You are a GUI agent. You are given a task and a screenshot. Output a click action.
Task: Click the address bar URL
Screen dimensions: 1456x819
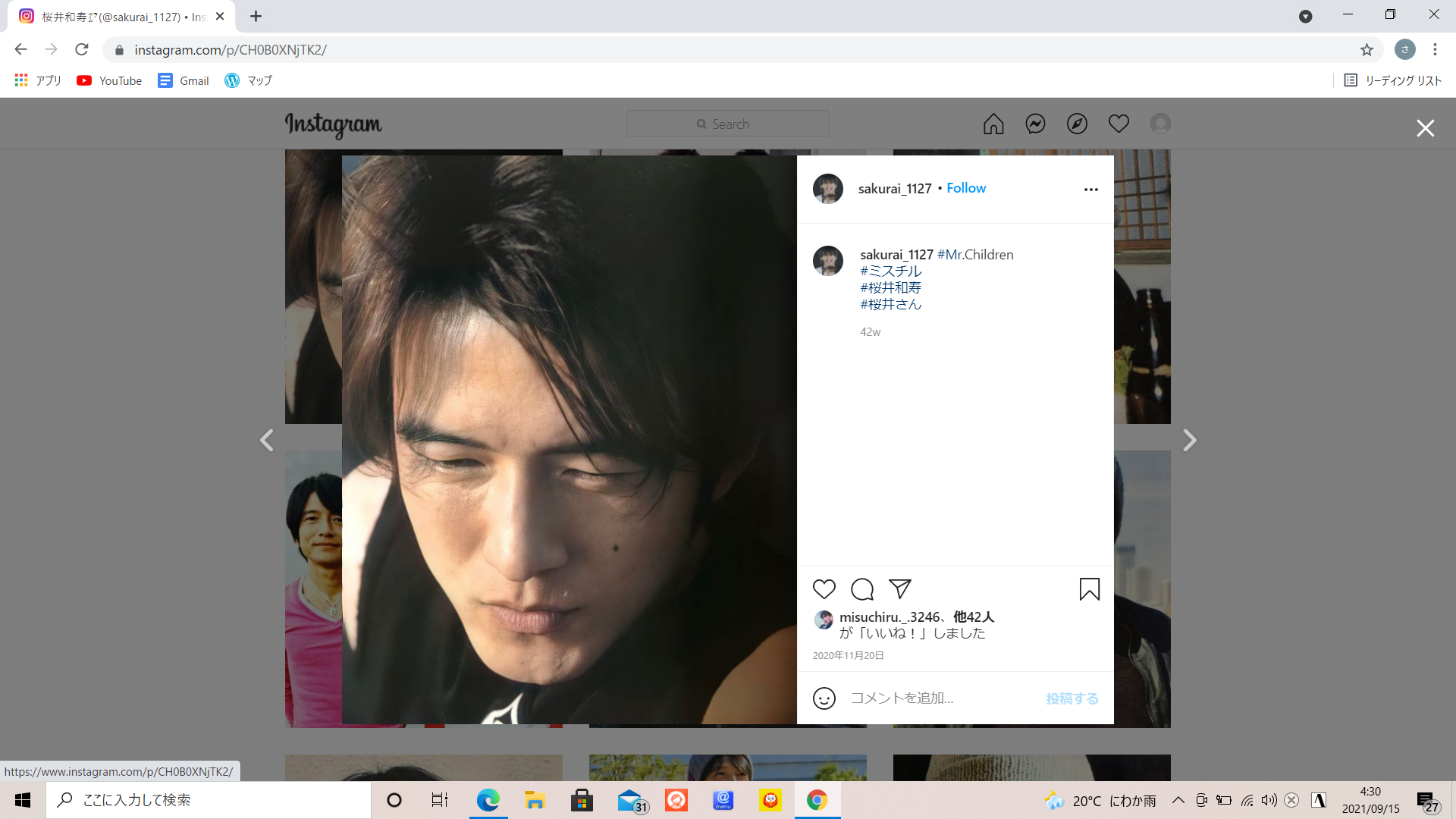(x=231, y=50)
